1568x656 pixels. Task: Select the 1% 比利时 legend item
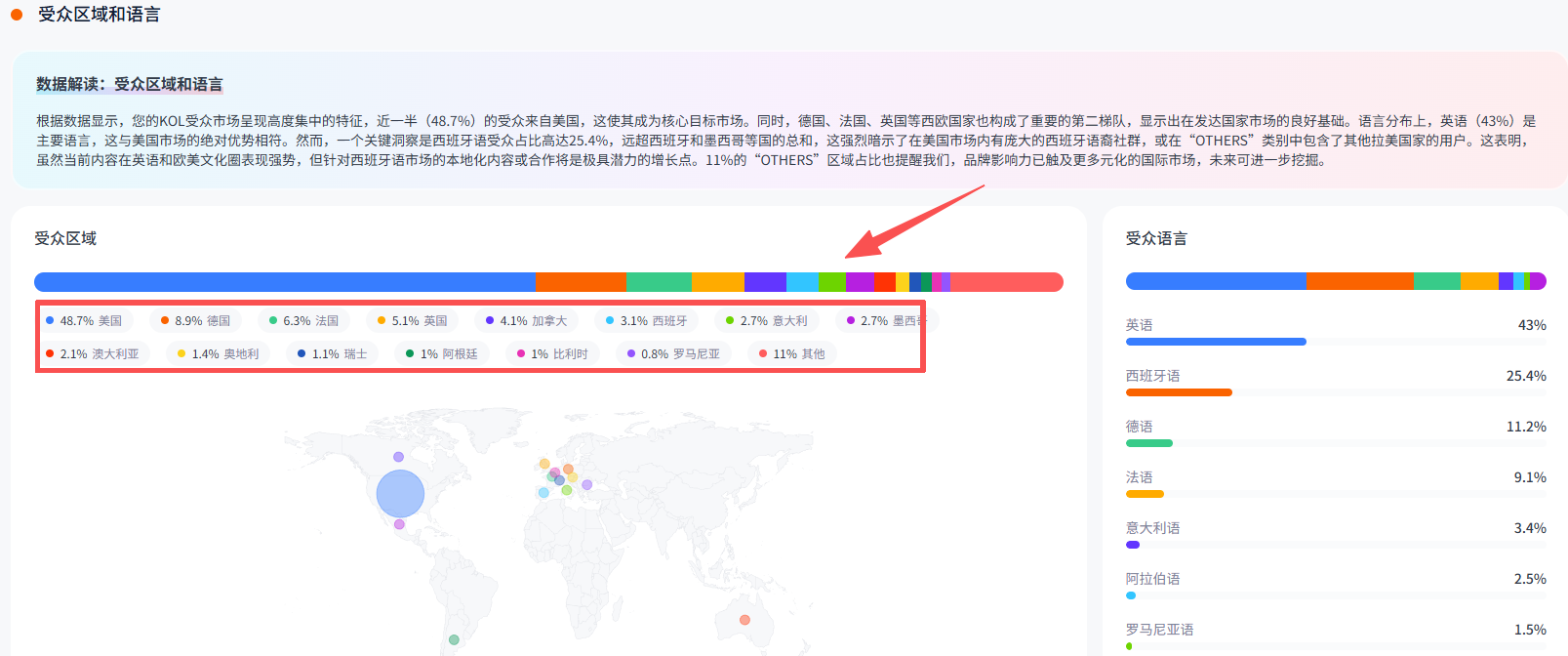(x=553, y=353)
